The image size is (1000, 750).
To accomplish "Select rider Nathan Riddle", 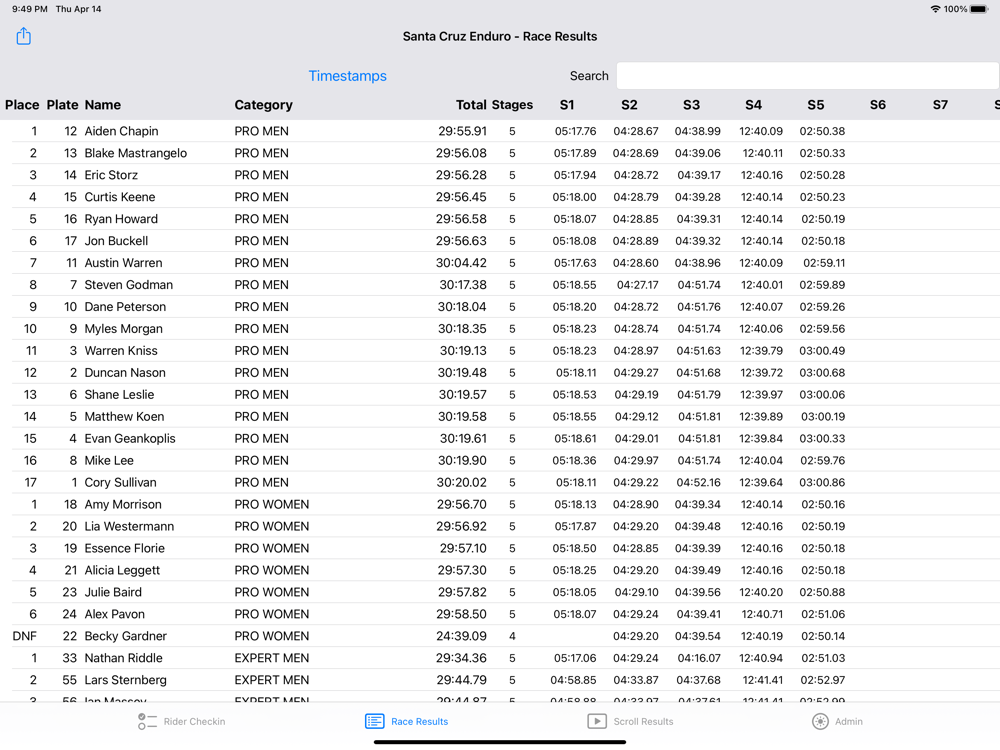I will (124, 658).
